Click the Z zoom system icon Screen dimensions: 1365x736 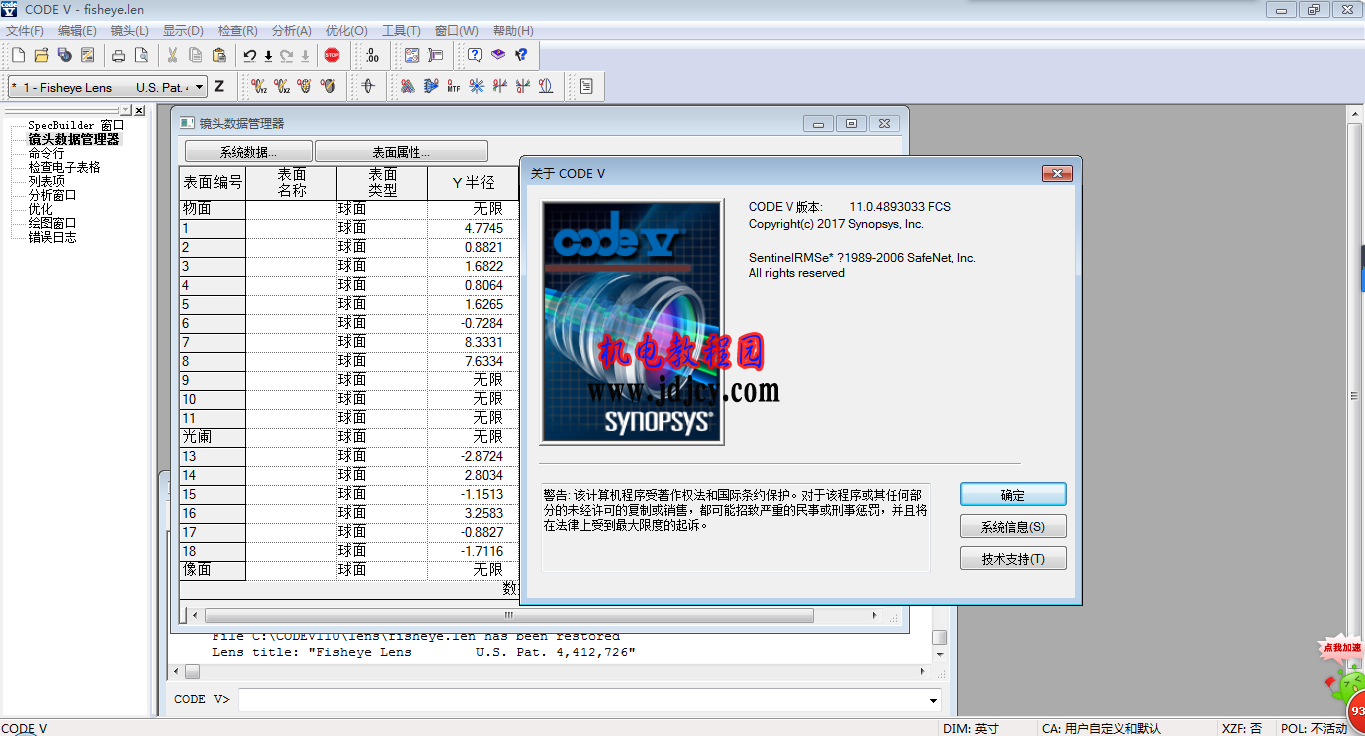click(x=219, y=87)
